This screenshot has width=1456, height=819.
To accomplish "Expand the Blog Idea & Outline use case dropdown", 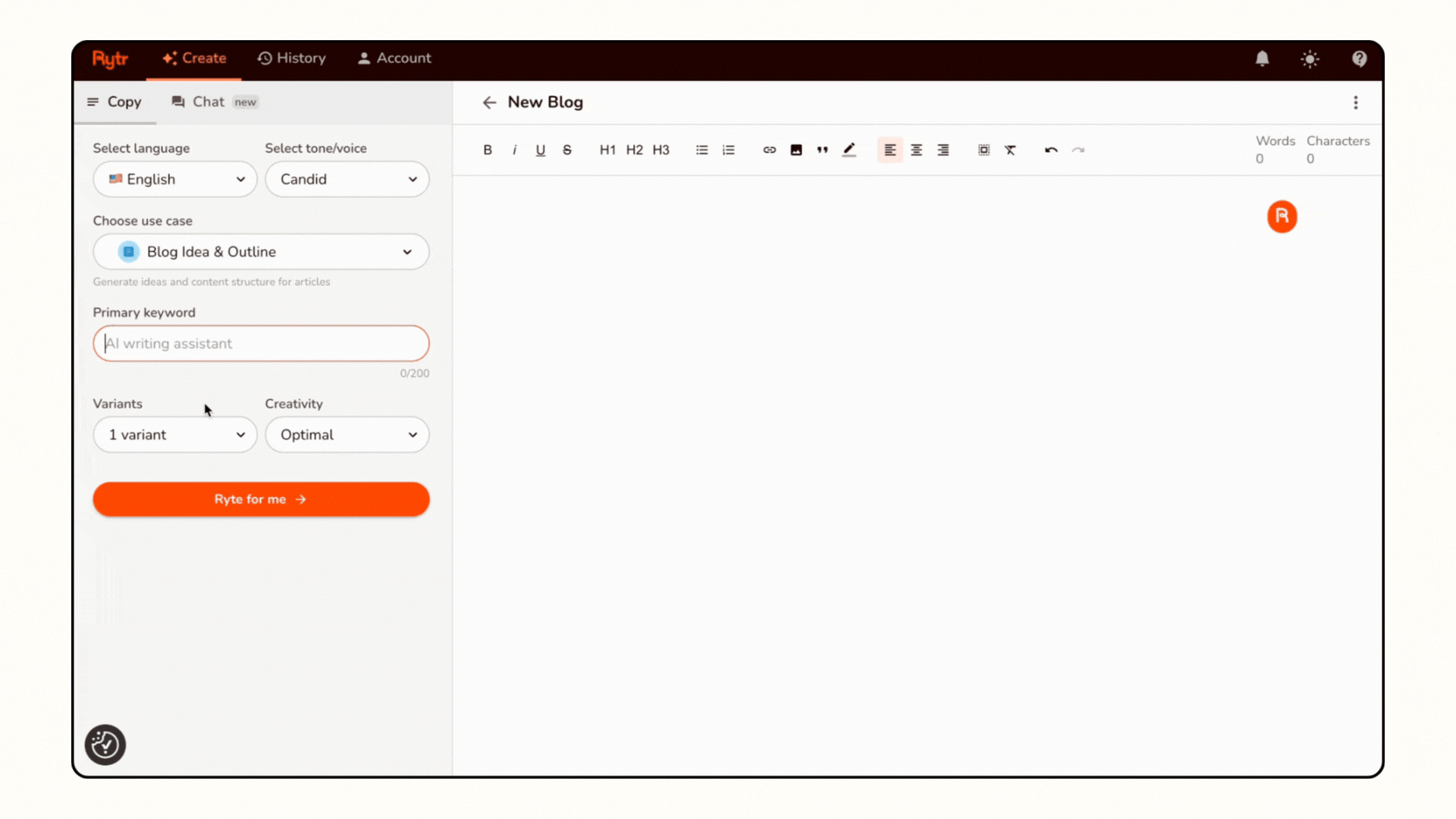I will point(261,252).
